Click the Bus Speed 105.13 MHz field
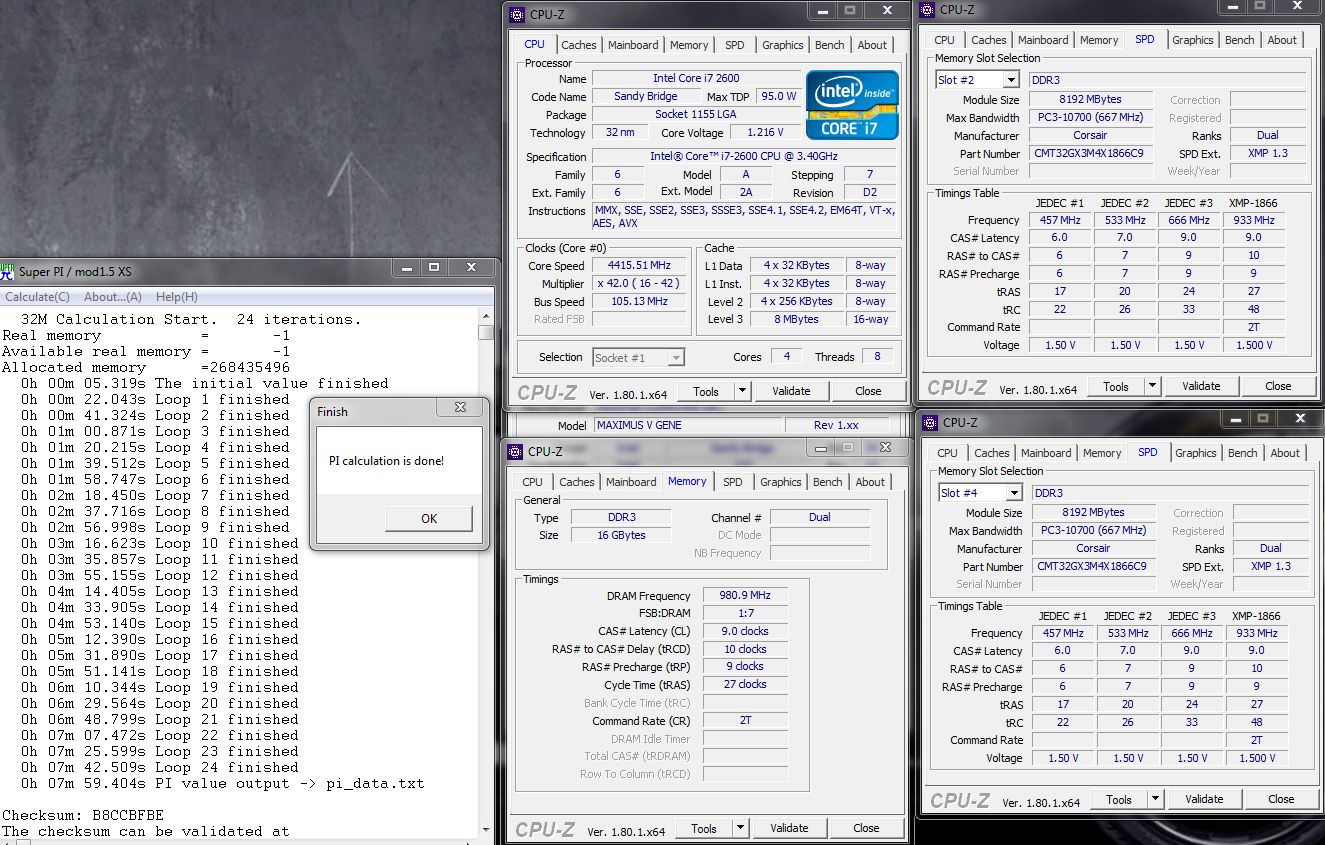The width and height of the screenshot is (1325, 845). 639,302
